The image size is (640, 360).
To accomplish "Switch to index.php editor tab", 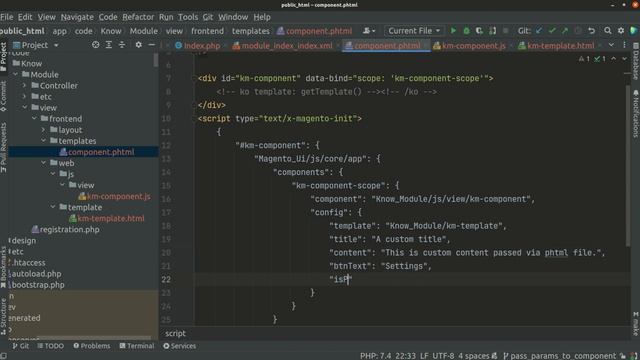I will 198,46.
